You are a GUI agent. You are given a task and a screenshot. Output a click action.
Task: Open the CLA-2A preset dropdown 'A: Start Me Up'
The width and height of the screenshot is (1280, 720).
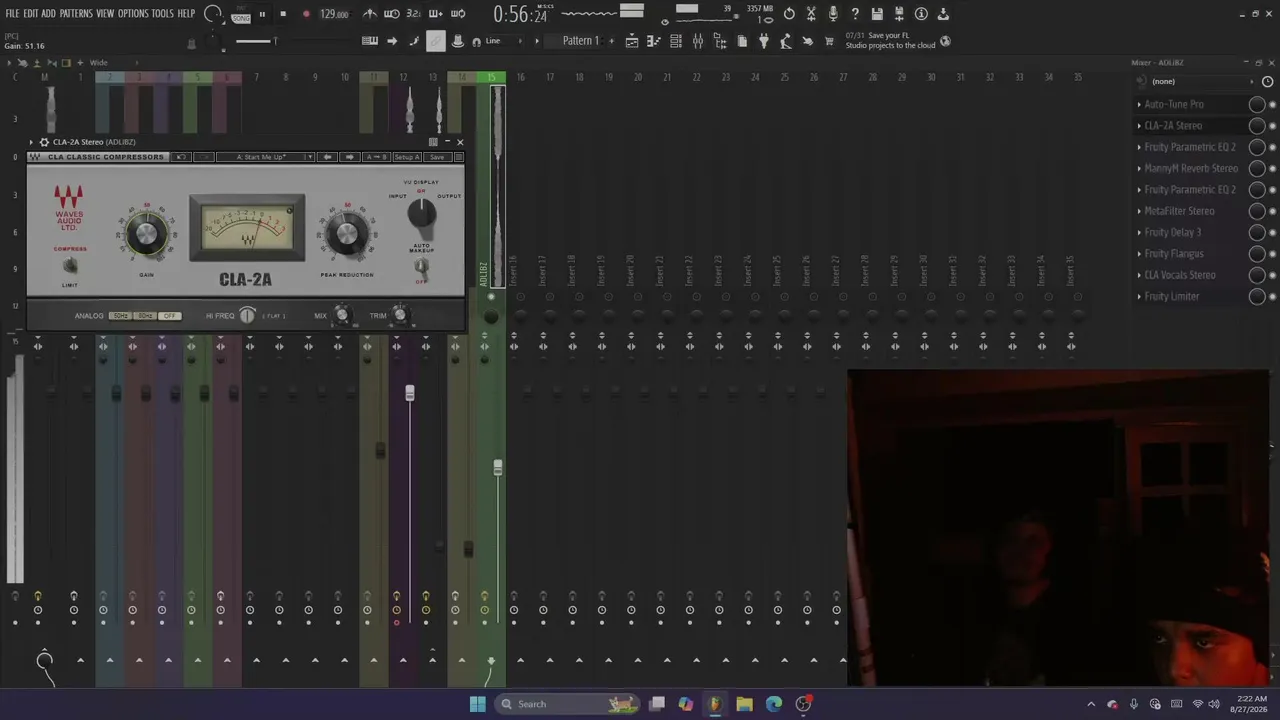[x=264, y=157]
